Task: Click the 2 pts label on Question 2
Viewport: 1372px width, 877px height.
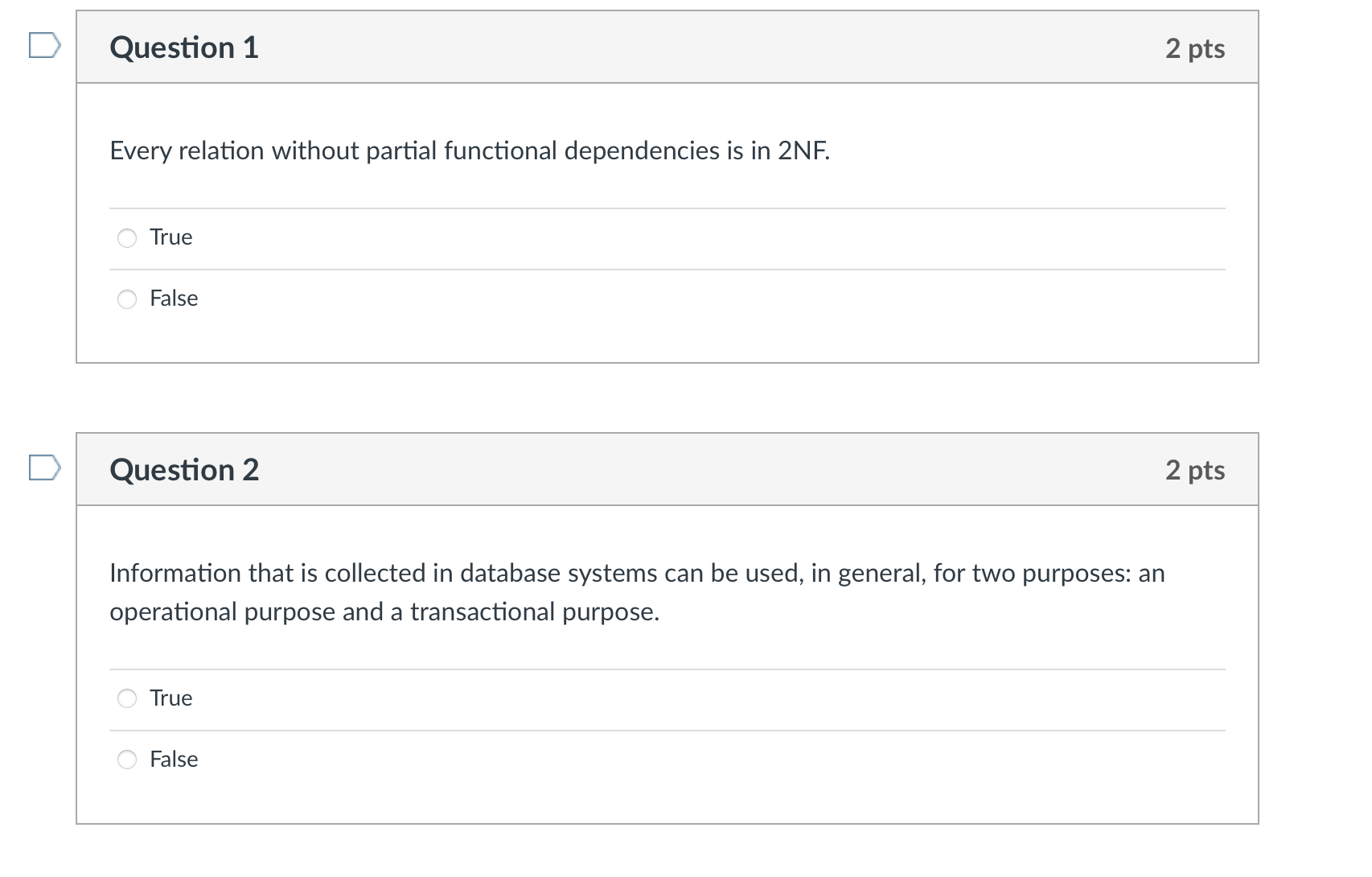Action: pyautogui.click(x=1197, y=469)
